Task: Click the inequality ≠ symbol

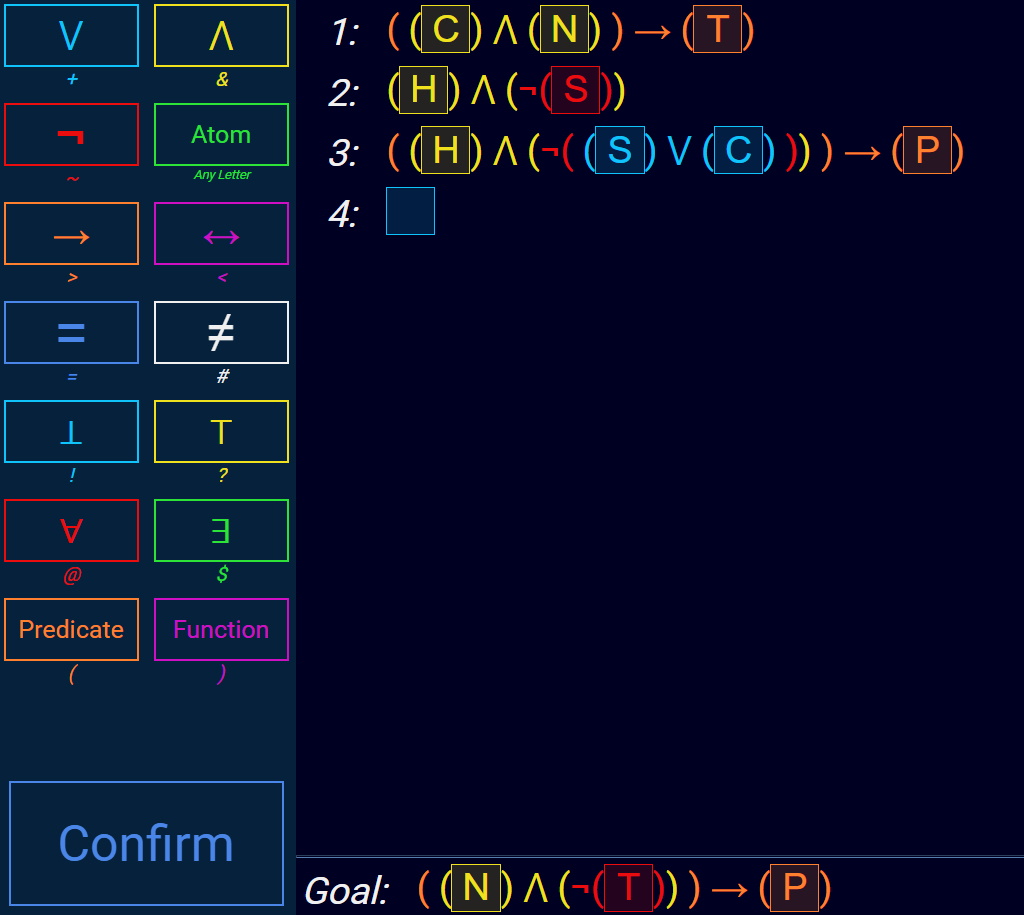Action: (x=221, y=332)
